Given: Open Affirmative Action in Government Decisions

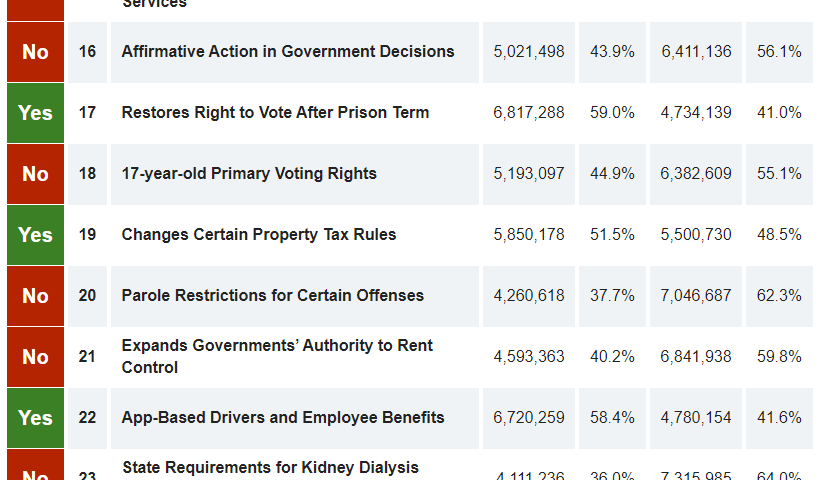Looking at the screenshot, I should pos(288,52).
